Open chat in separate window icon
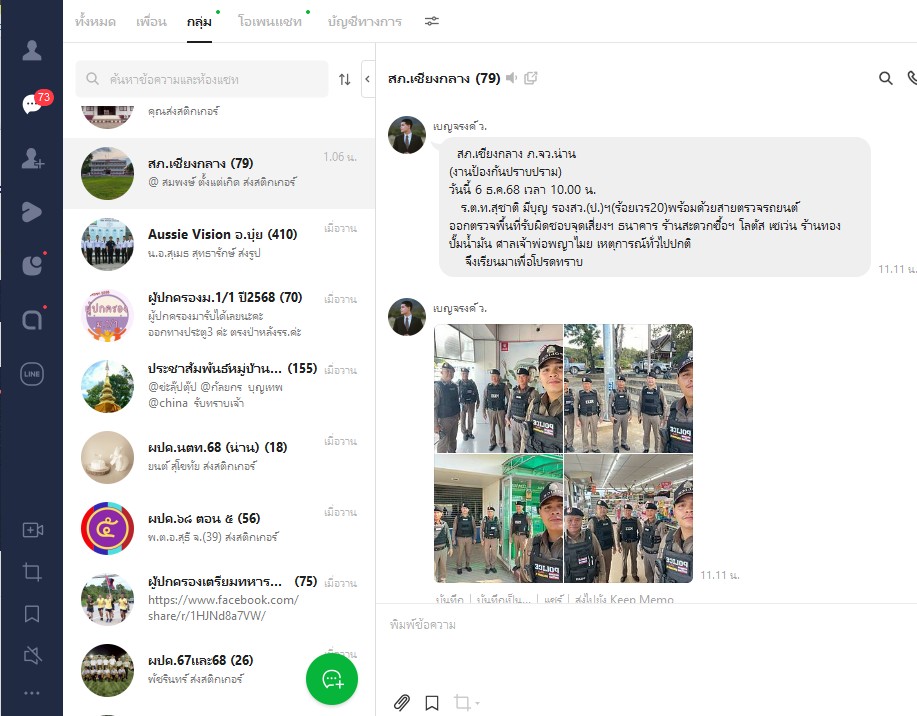 531,78
